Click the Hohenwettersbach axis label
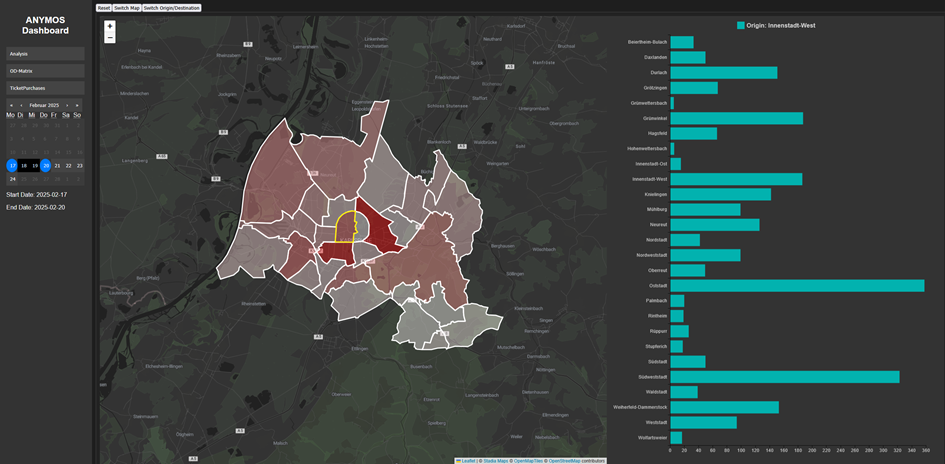 pyautogui.click(x=647, y=148)
